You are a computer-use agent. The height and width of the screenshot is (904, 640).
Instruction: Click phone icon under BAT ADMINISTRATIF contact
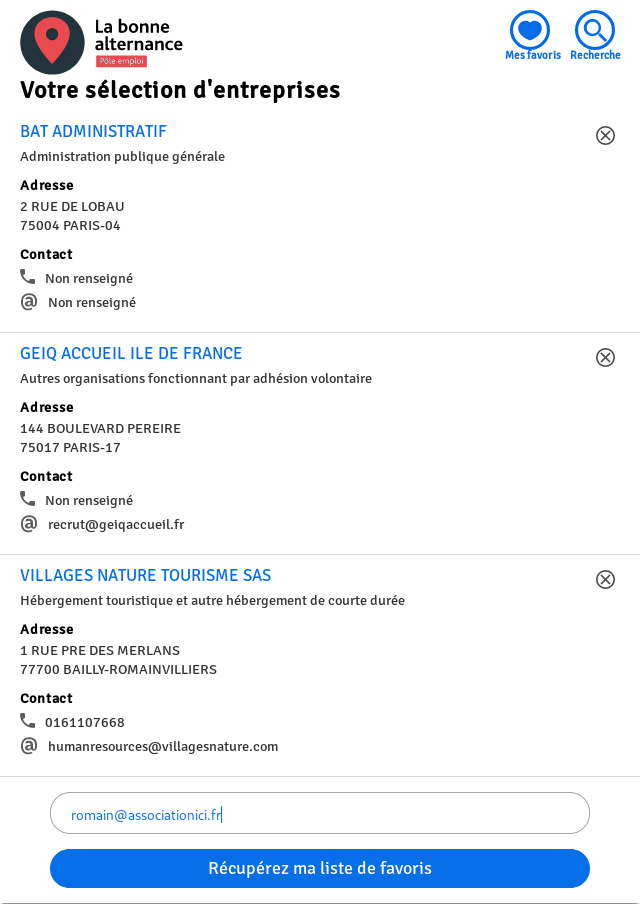(28, 277)
